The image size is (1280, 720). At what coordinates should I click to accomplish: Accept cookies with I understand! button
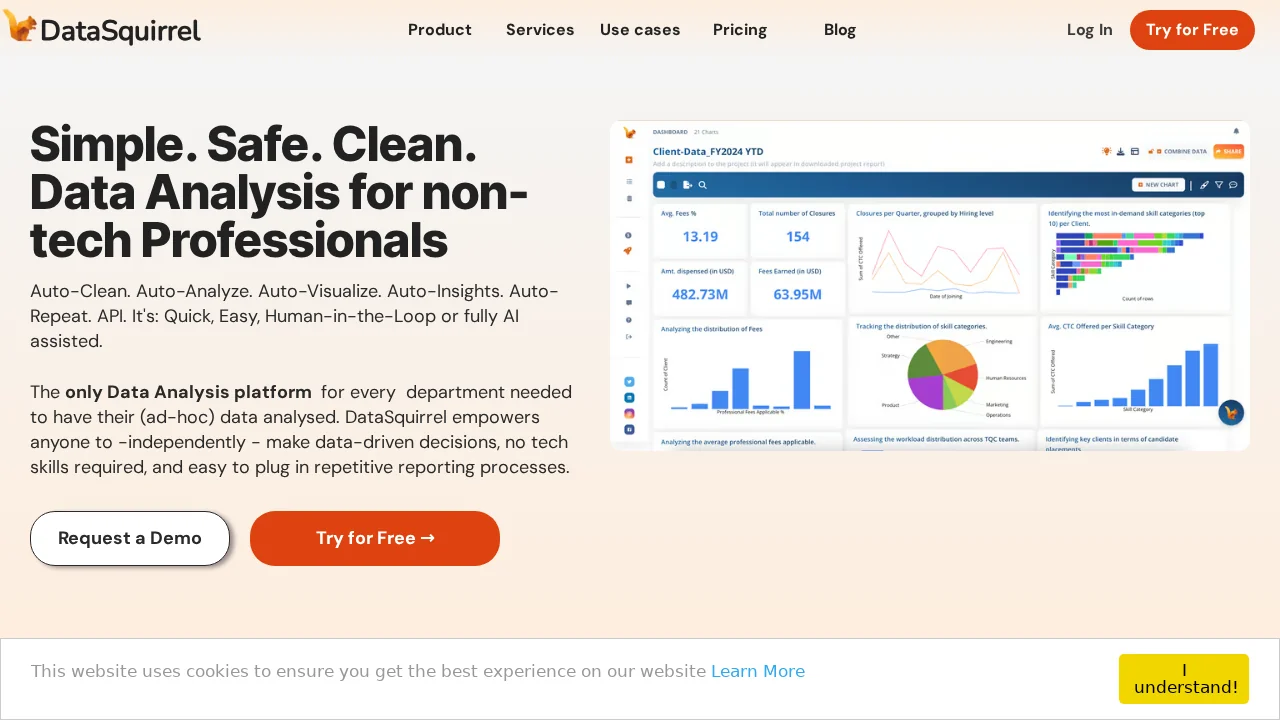pos(1184,679)
